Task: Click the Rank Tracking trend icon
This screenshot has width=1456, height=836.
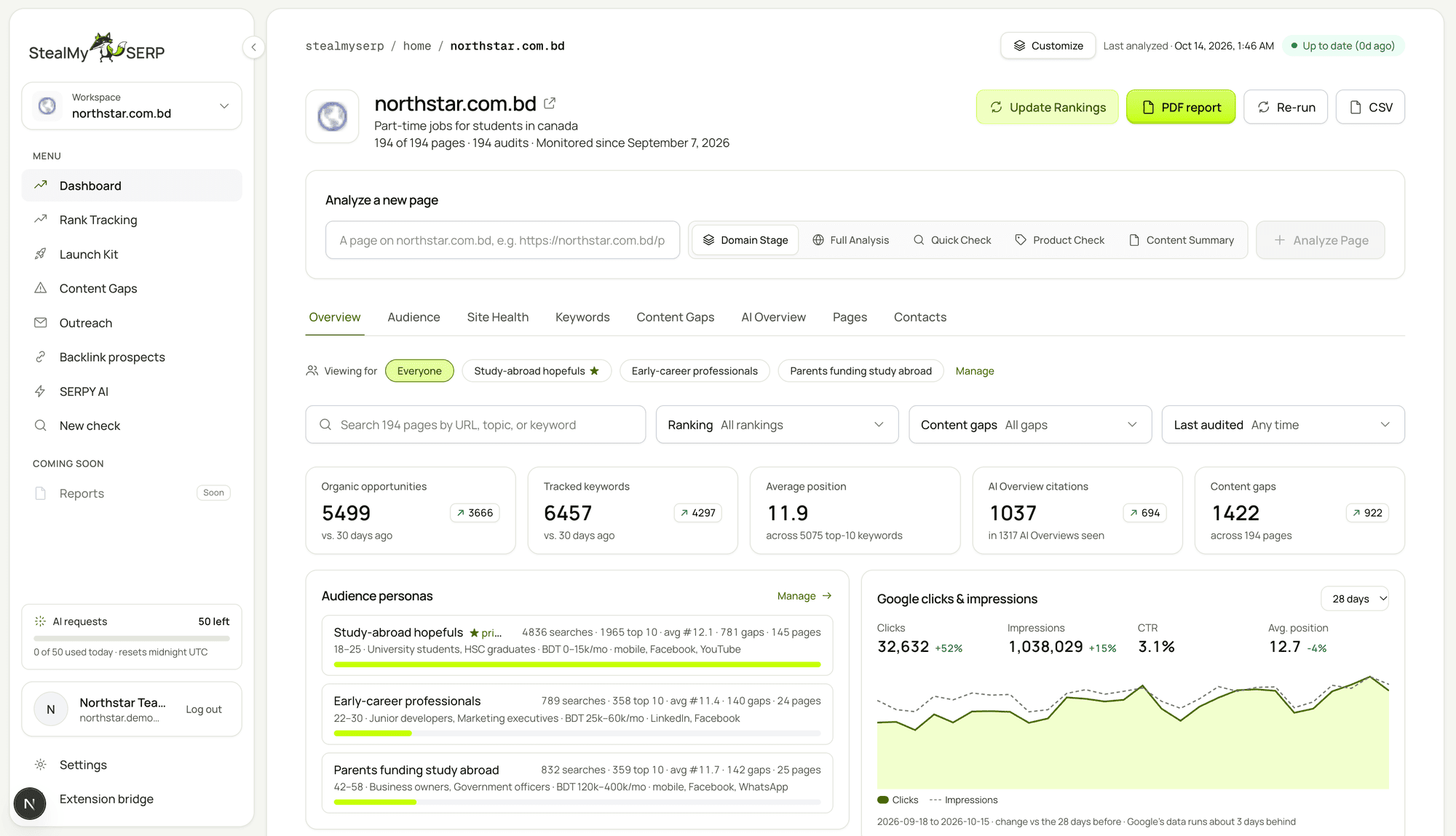Action: (x=41, y=220)
